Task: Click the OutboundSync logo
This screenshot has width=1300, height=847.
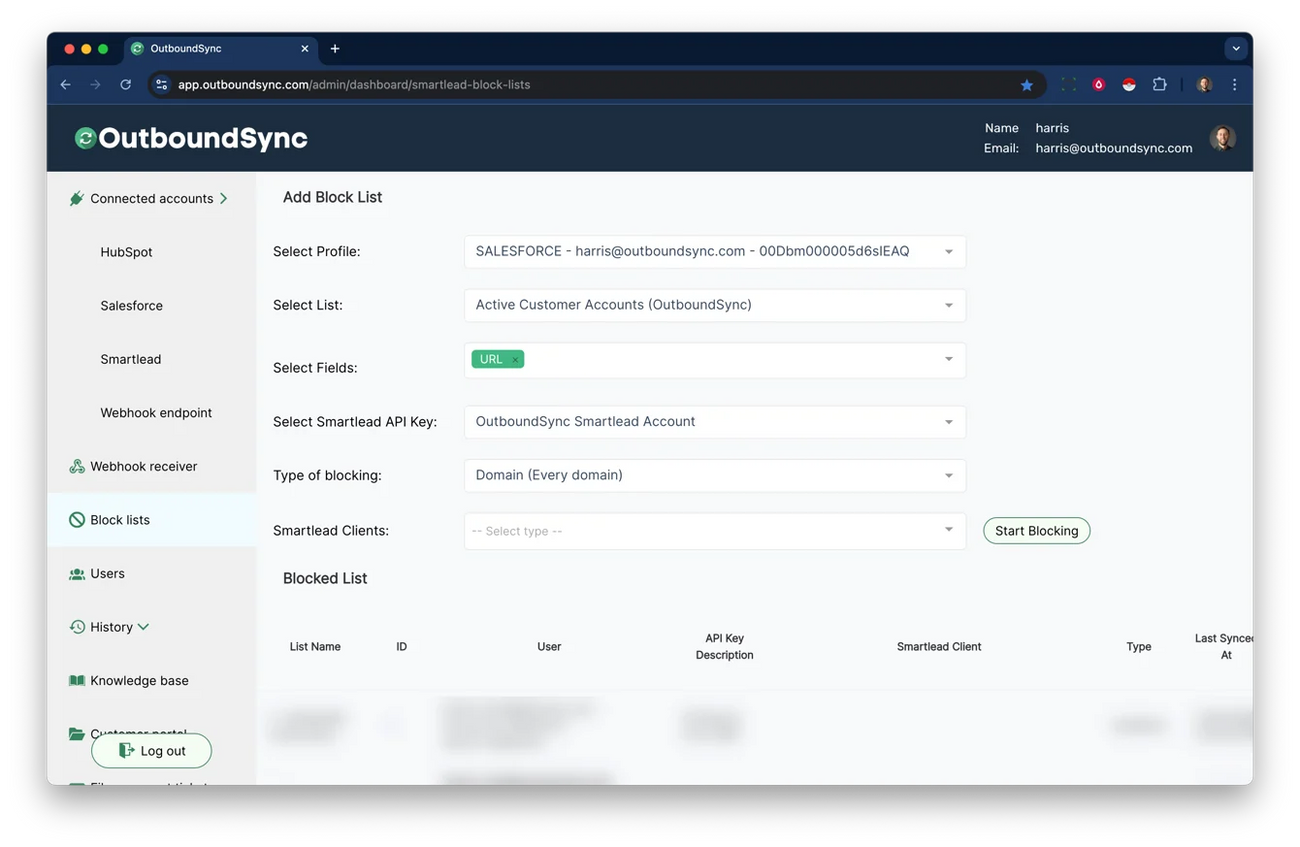Action: click(x=189, y=137)
